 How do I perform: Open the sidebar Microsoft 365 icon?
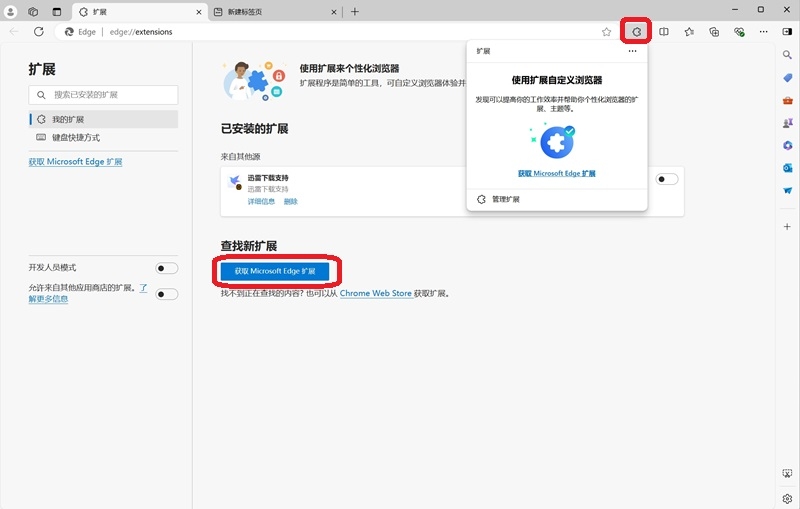tap(787, 145)
